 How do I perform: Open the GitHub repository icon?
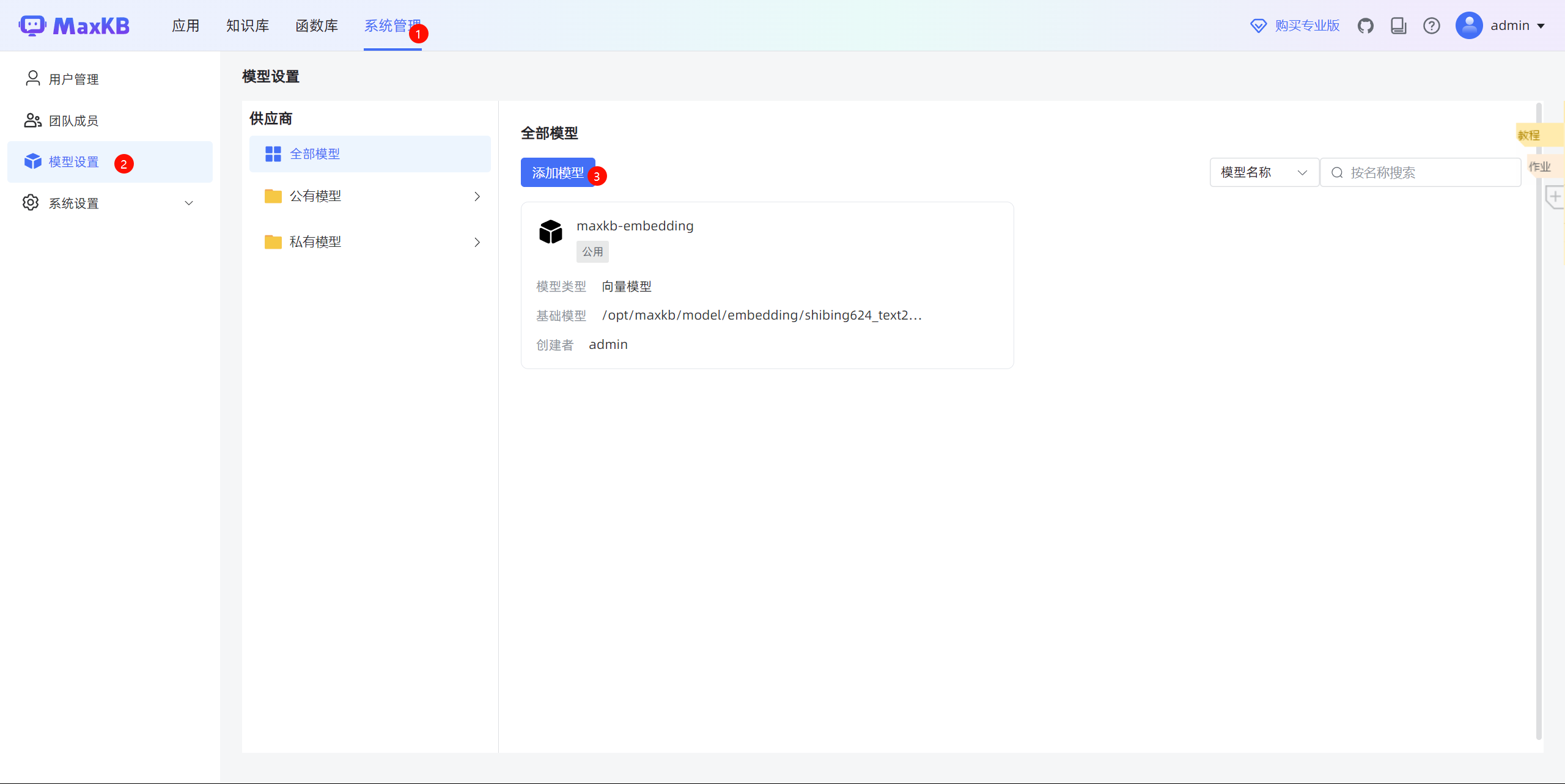(1365, 26)
